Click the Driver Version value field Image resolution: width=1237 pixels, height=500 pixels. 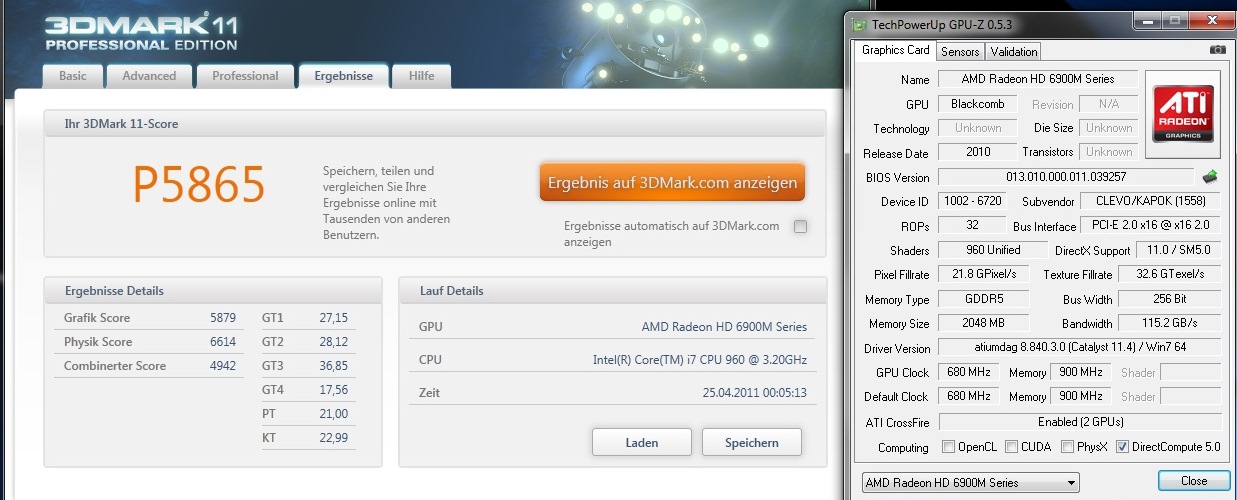click(x=1080, y=348)
